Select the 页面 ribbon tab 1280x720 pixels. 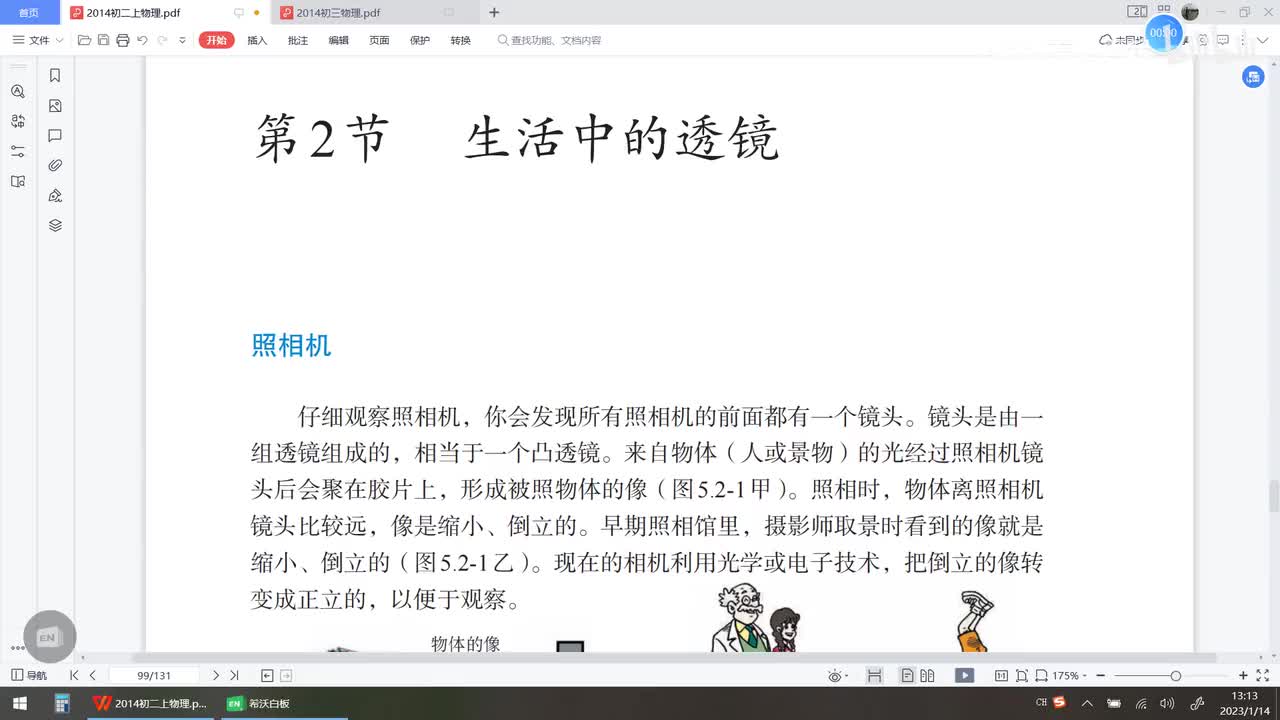(379, 40)
